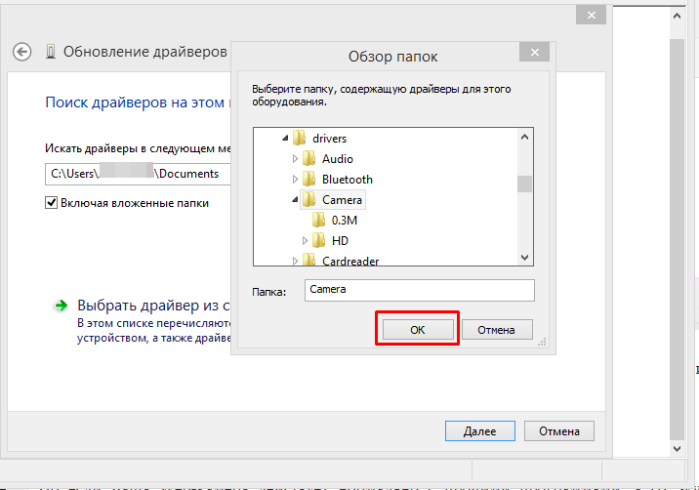Image resolution: width=699 pixels, height=490 pixels.
Task: Expand the Audio folder node
Action: (x=295, y=159)
